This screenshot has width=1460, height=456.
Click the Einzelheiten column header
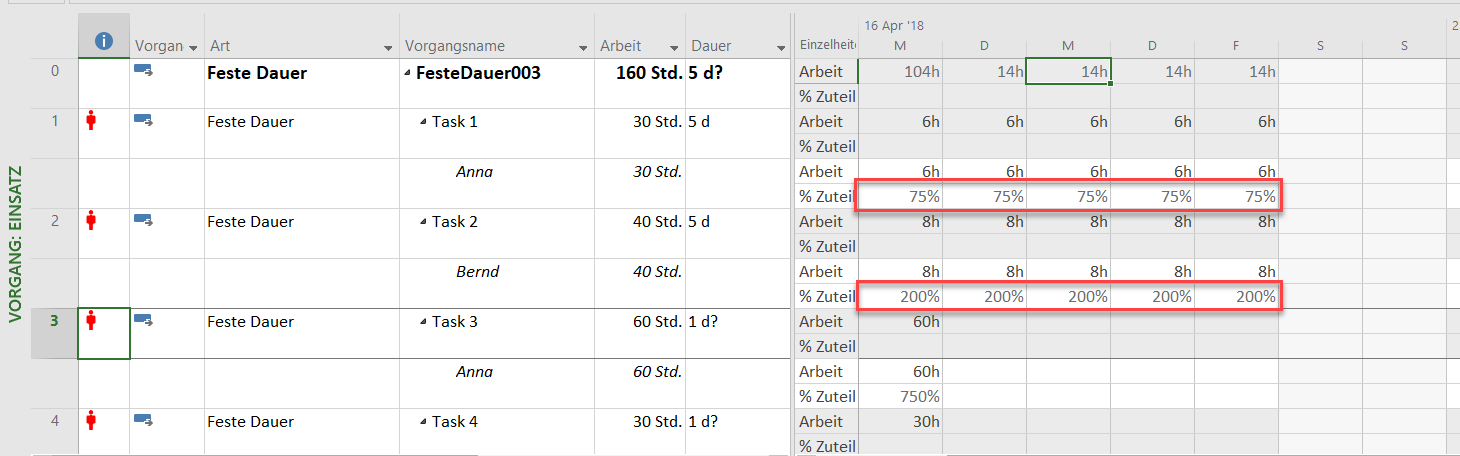coord(826,46)
